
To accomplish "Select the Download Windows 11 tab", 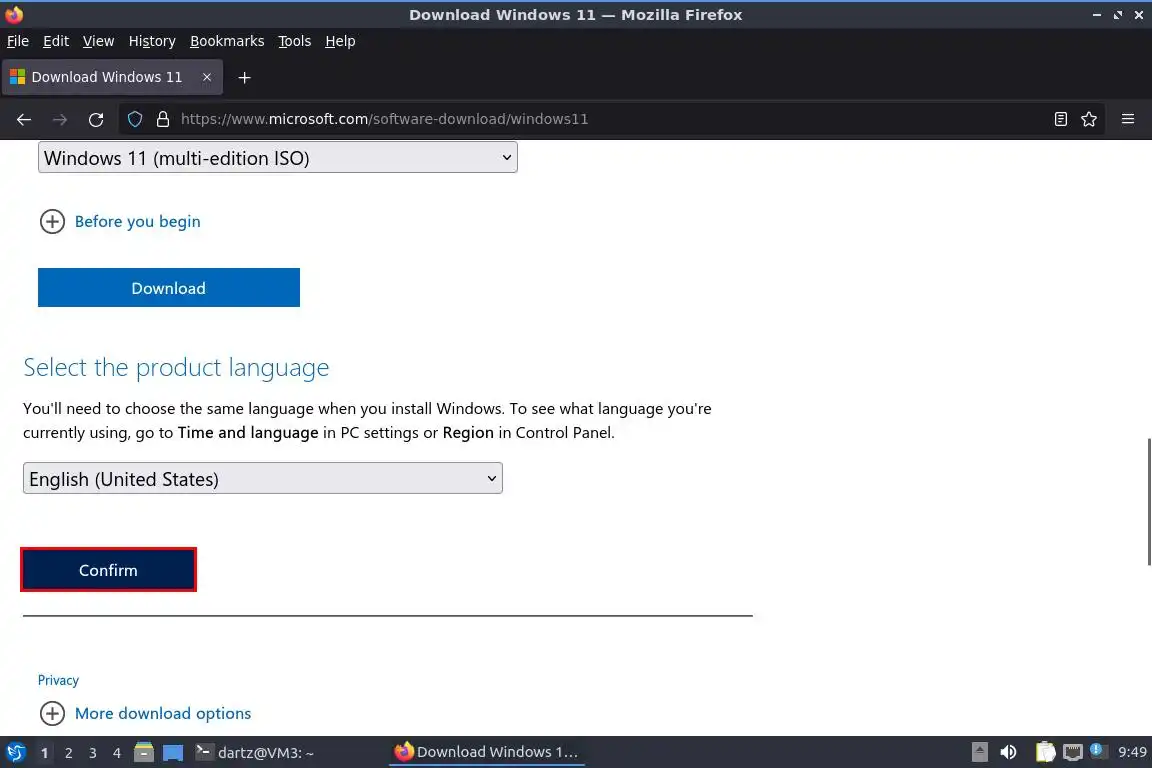I will point(112,77).
